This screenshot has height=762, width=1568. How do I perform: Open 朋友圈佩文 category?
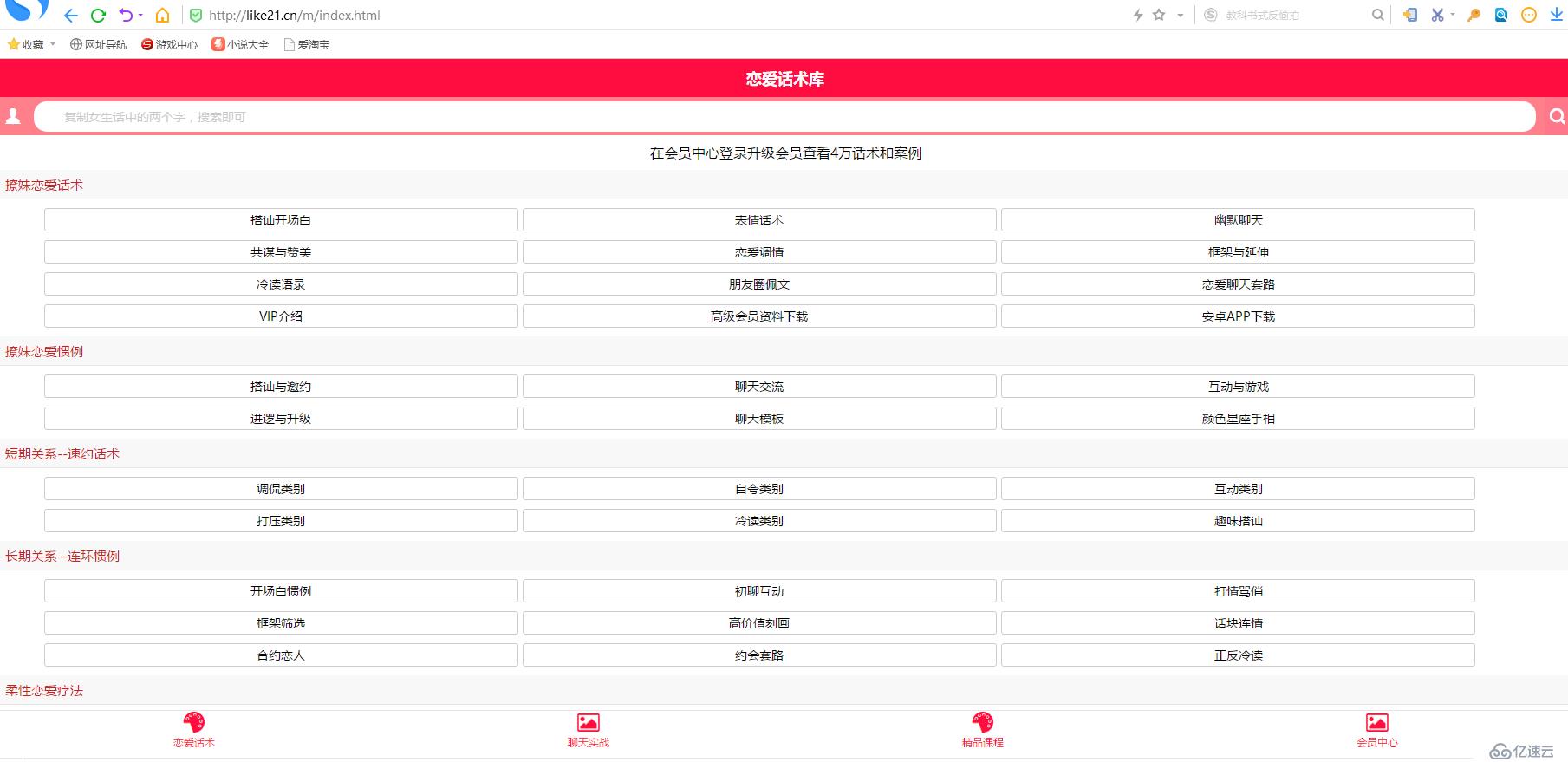tap(759, 284)
